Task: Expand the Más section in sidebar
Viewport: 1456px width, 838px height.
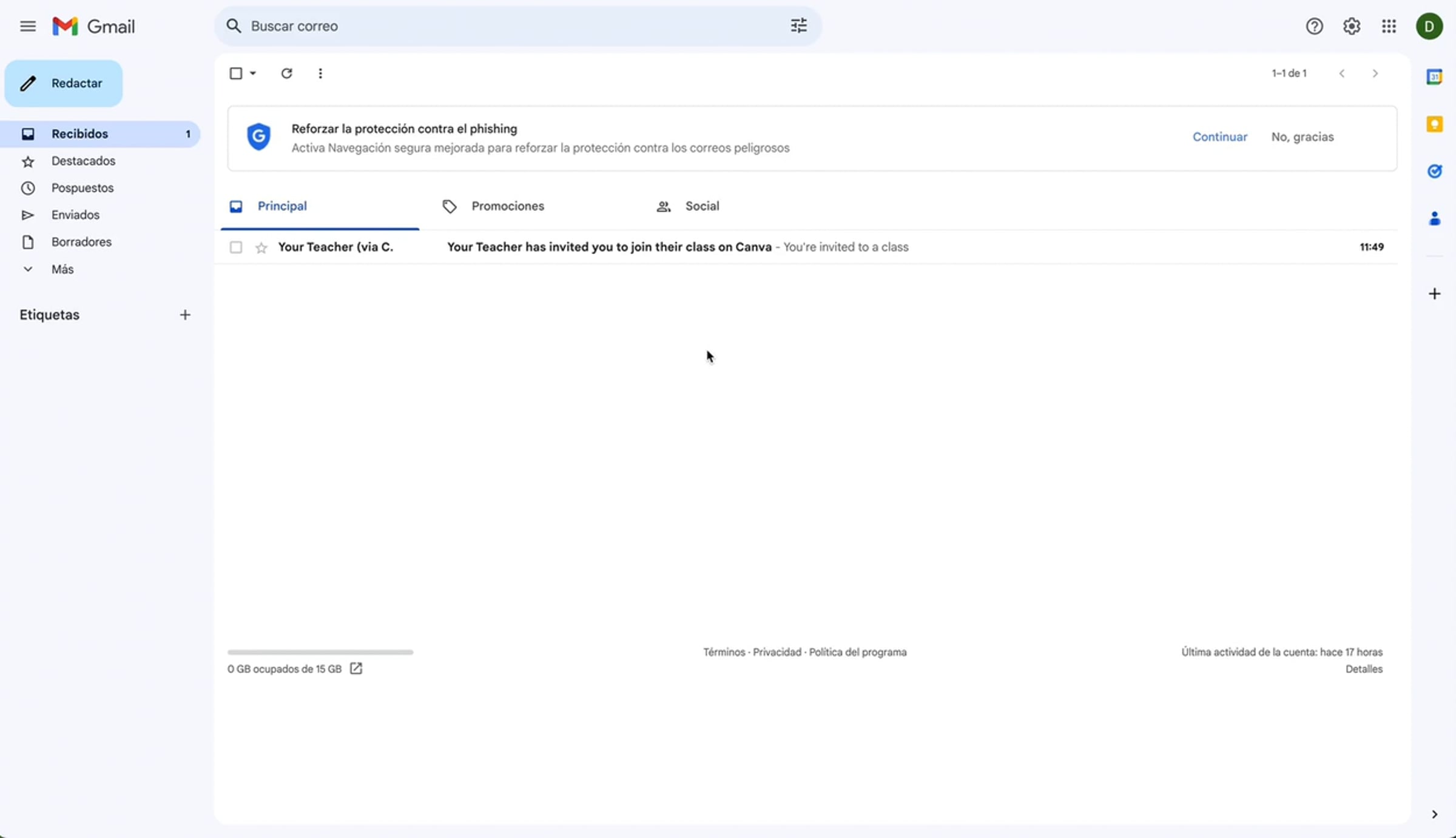Action: [x=62, y=269]
